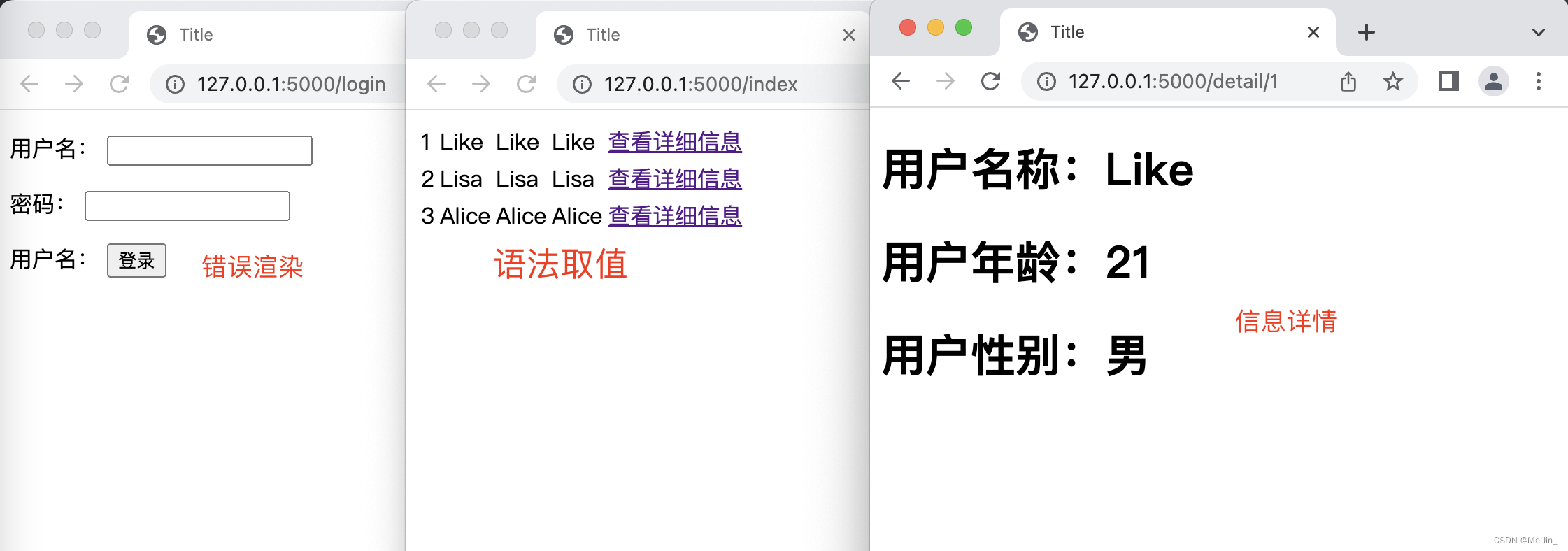
Task: Go back in the detail window
Action: (x=901, y=81)
